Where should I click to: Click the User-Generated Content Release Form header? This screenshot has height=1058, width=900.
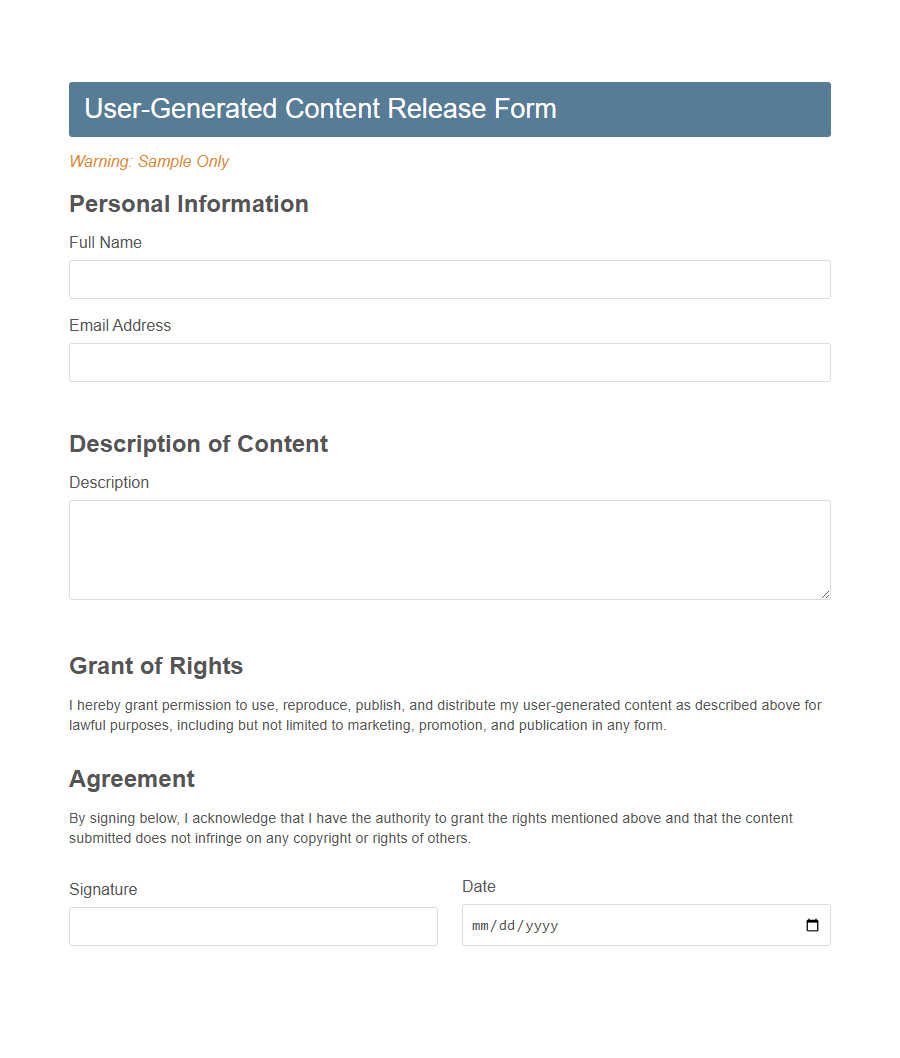coord(320,108)
